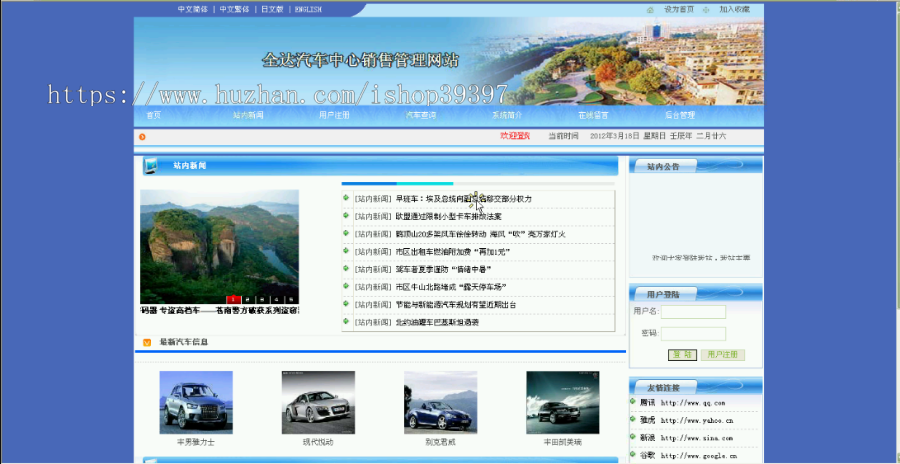This screenshot has width=900, height=464.
Task: Click the 登 陆 login button
Action: click(x=682, y=355)
